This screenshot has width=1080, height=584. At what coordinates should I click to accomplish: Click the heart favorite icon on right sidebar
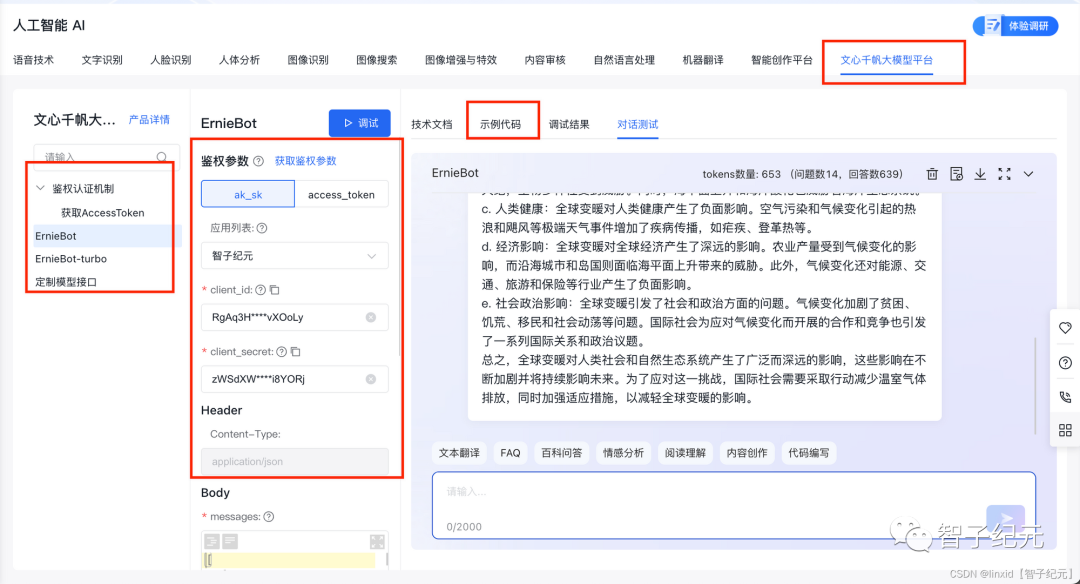(1065, 328)
